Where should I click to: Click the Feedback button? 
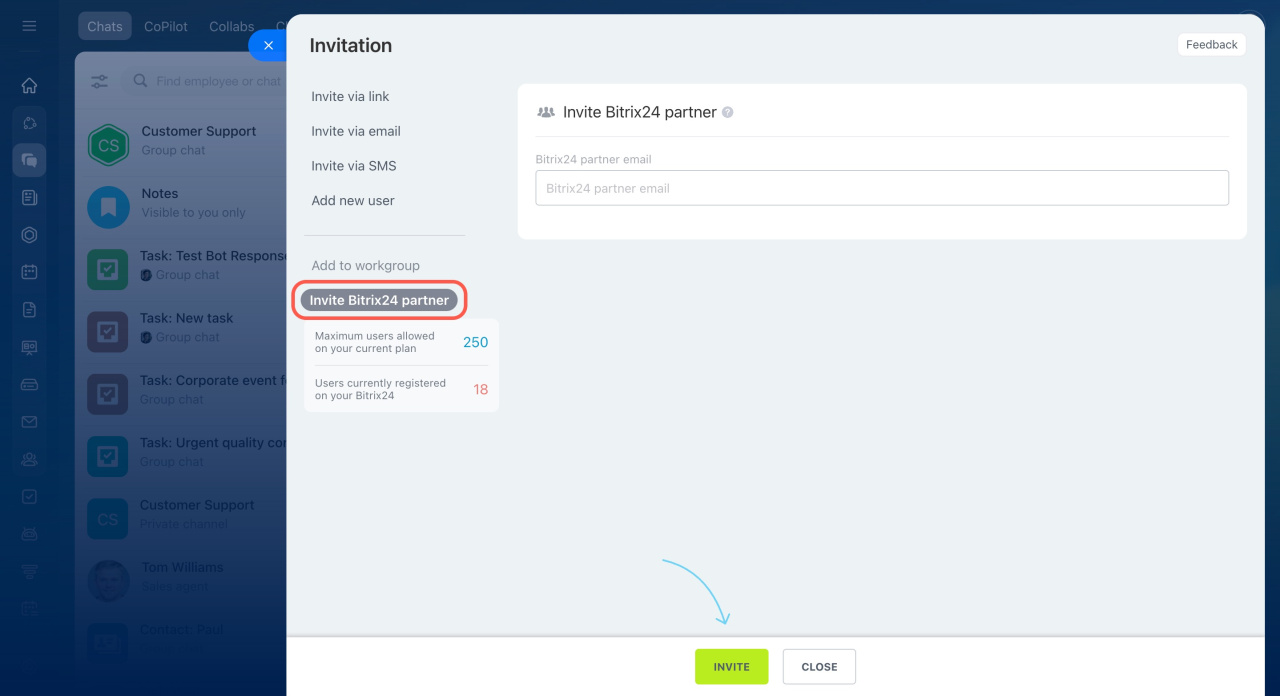click(x=1211, y=45)
